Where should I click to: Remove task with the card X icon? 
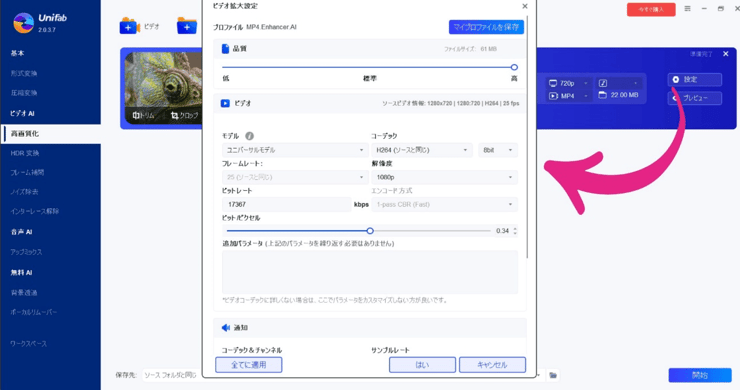[726, 54]
